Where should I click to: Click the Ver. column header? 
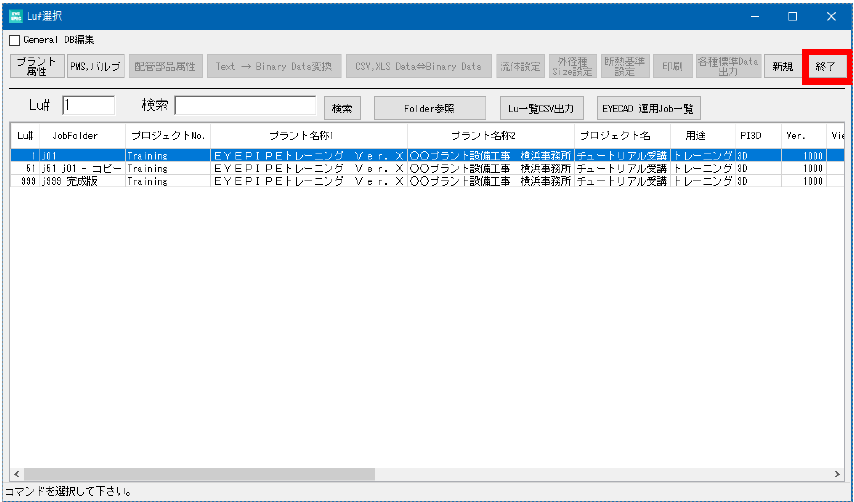coord(804,136)
